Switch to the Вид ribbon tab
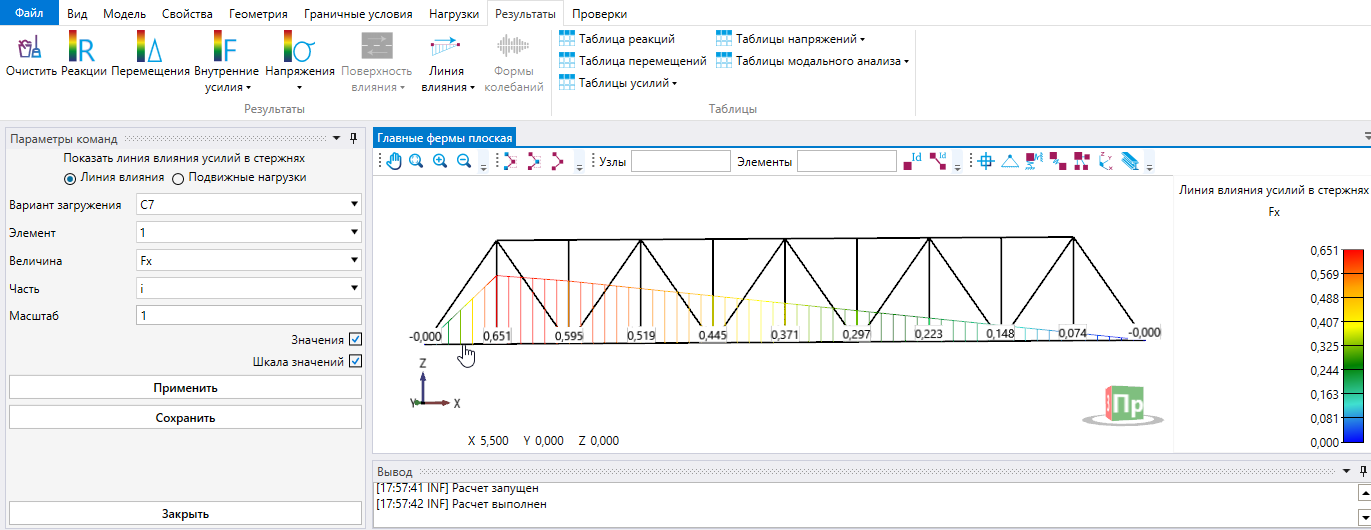 pyautogui.click(x=77, y=14)
